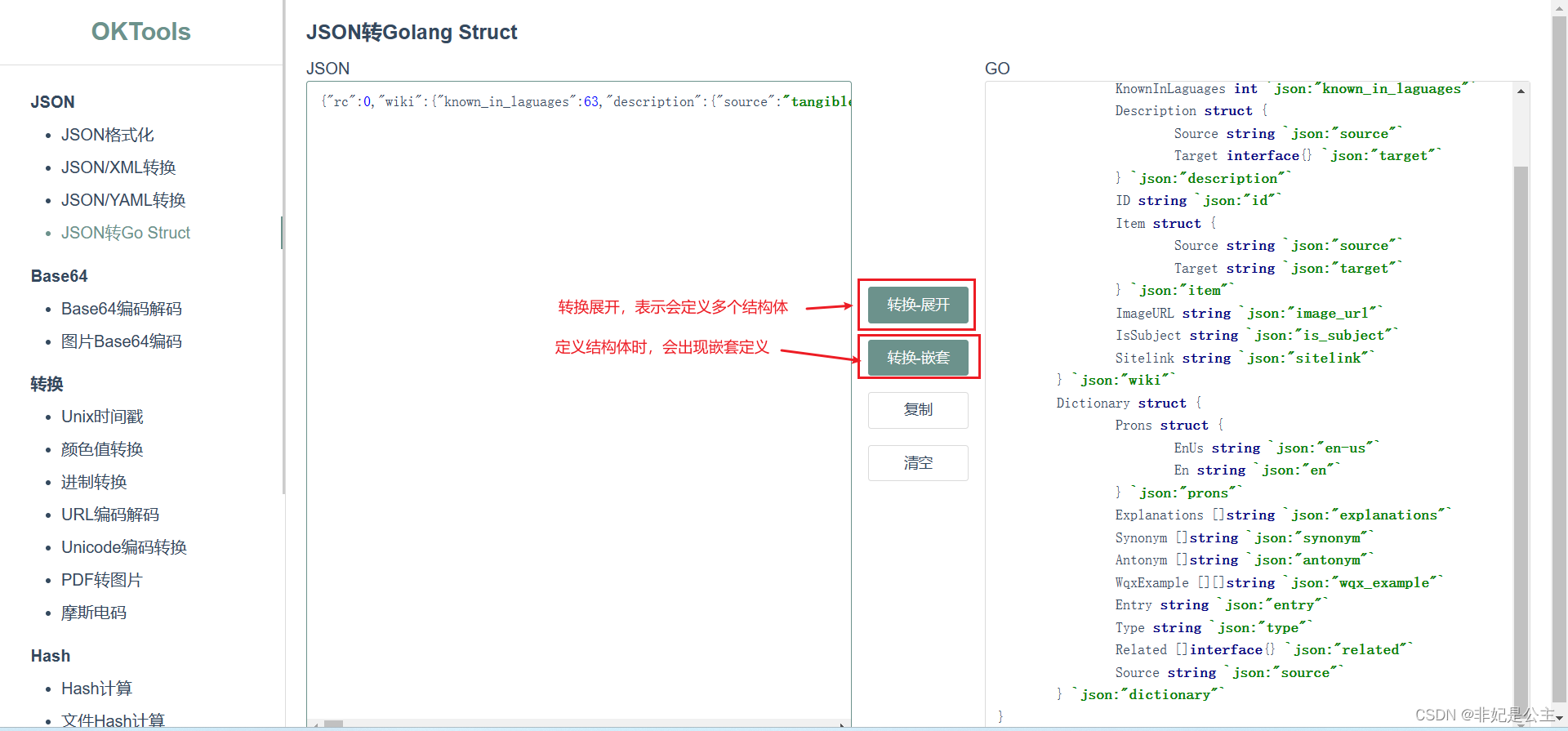
Task: Click the JSON section heading in sidebar
Action: (x=52, y=102)
